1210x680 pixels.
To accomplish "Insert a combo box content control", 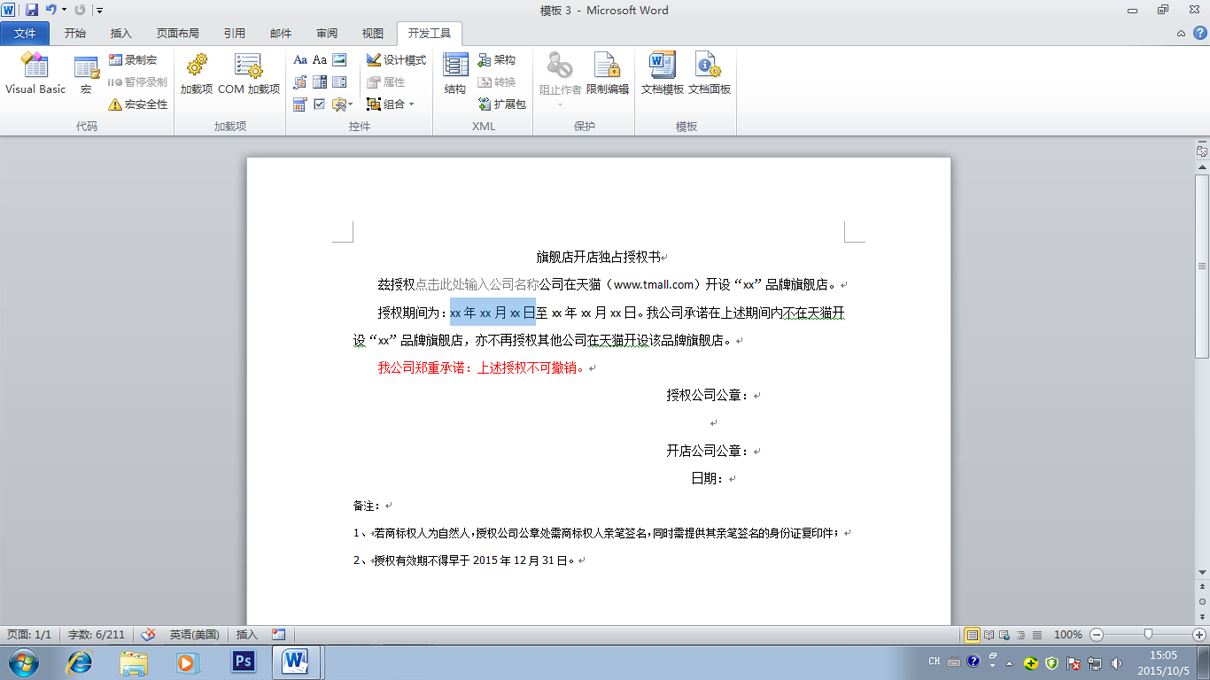I will point(320,82).
